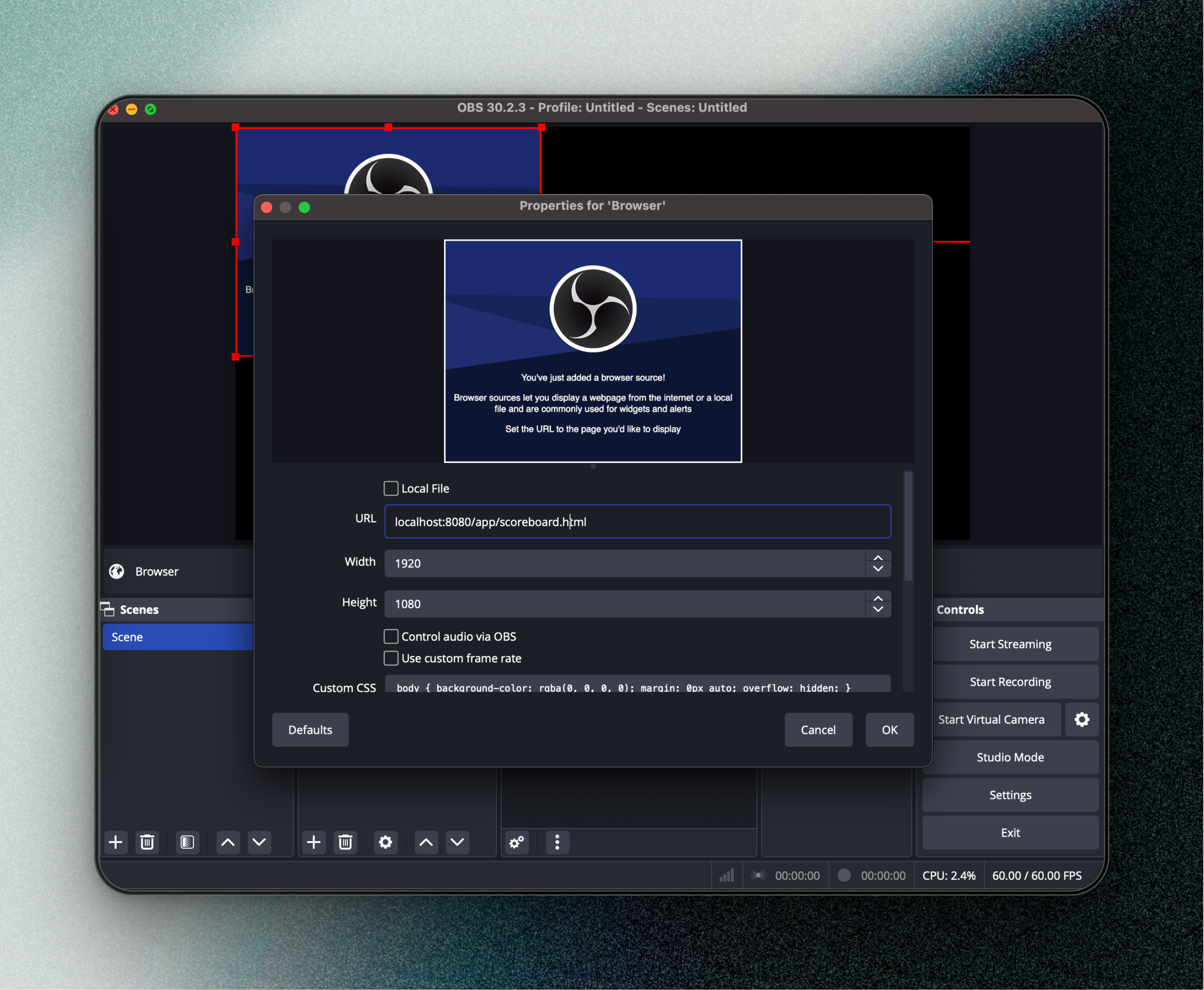1204x990 pixels.
Task: Click the Studio Mode icon button
Action: point(1011,757)
